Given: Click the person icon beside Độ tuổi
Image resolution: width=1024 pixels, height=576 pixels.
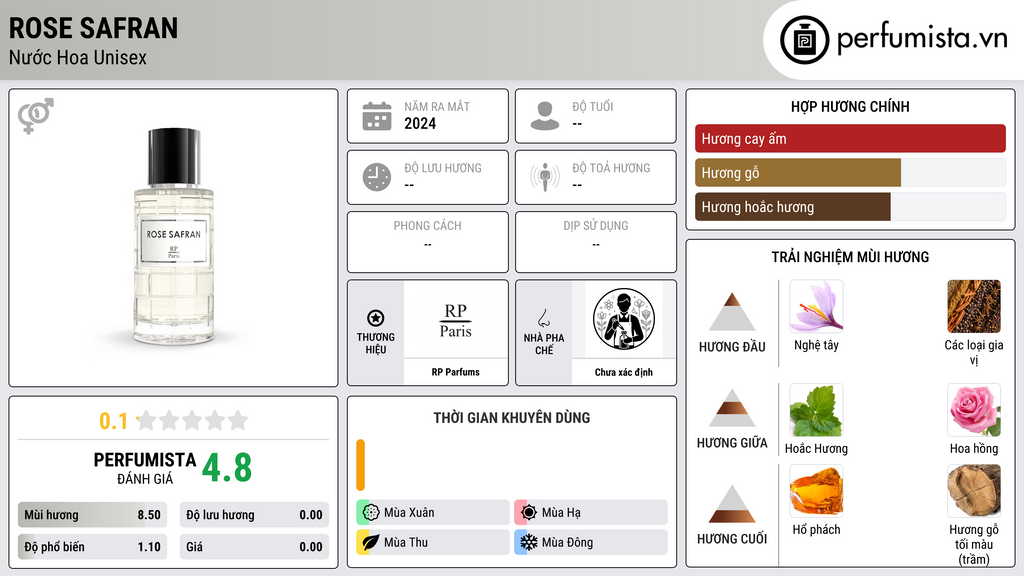Looking at the screenshot, I should coord(545,116).
